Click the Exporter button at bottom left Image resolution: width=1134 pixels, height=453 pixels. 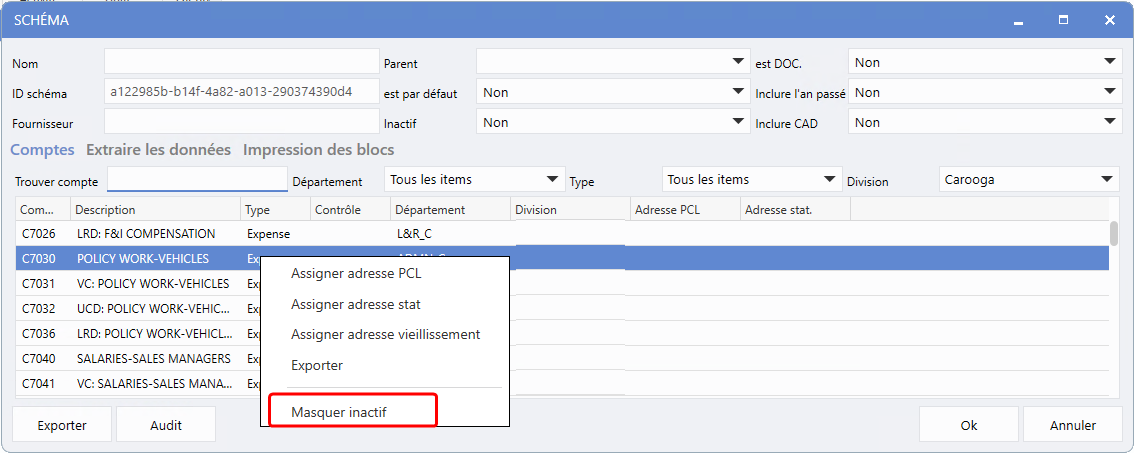(x=62, y=425)
